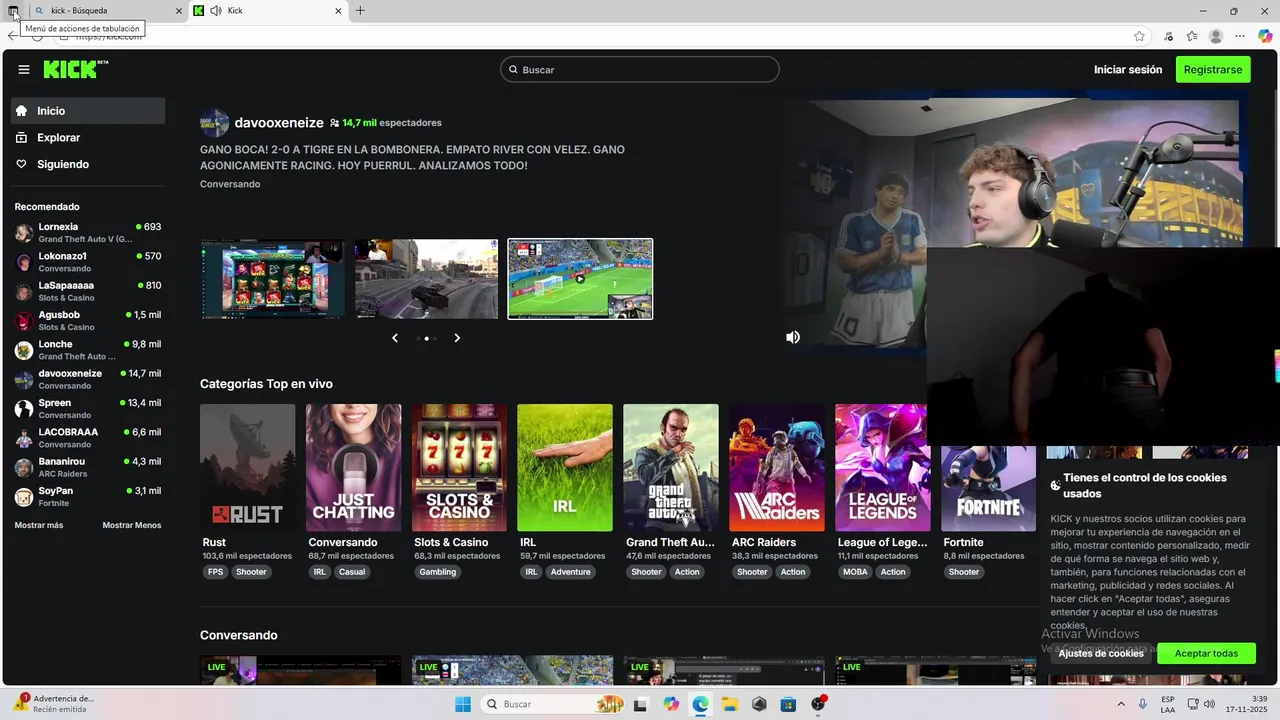Open the League of Legends category card

883,467
